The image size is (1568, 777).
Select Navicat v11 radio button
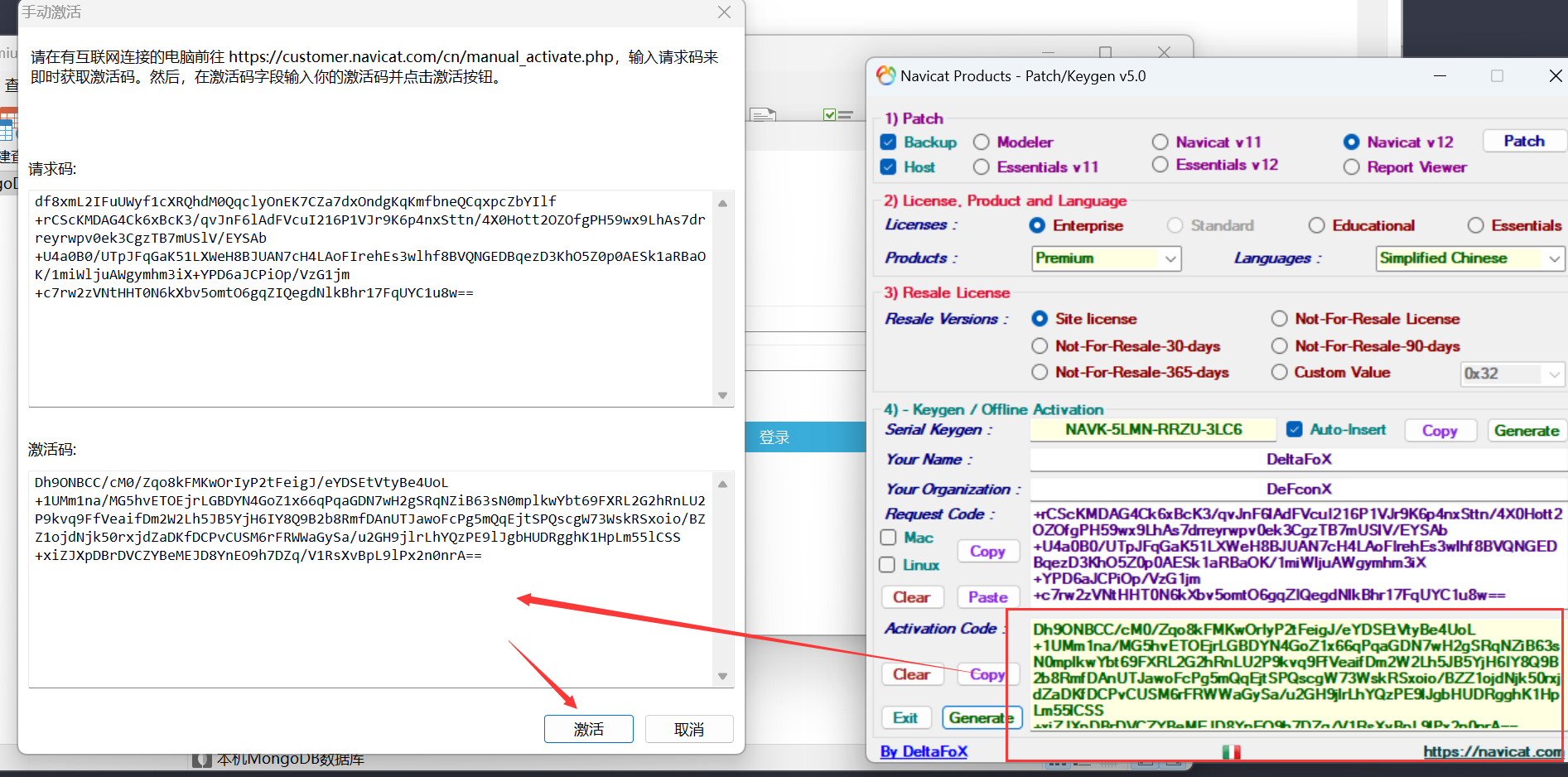pos(1160,142)
